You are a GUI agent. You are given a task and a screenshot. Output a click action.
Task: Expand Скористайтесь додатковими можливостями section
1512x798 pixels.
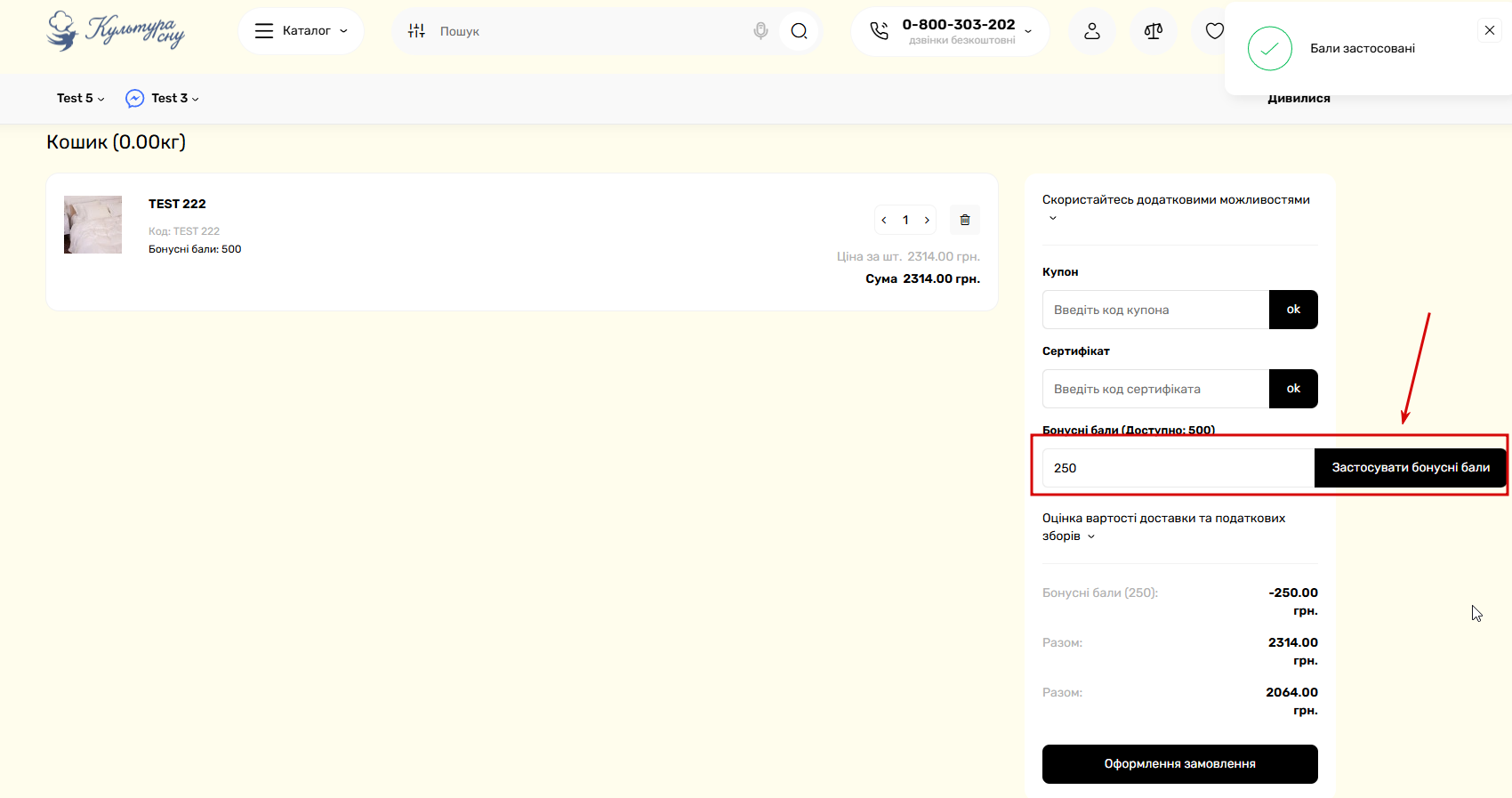(x=1176, y=208)
